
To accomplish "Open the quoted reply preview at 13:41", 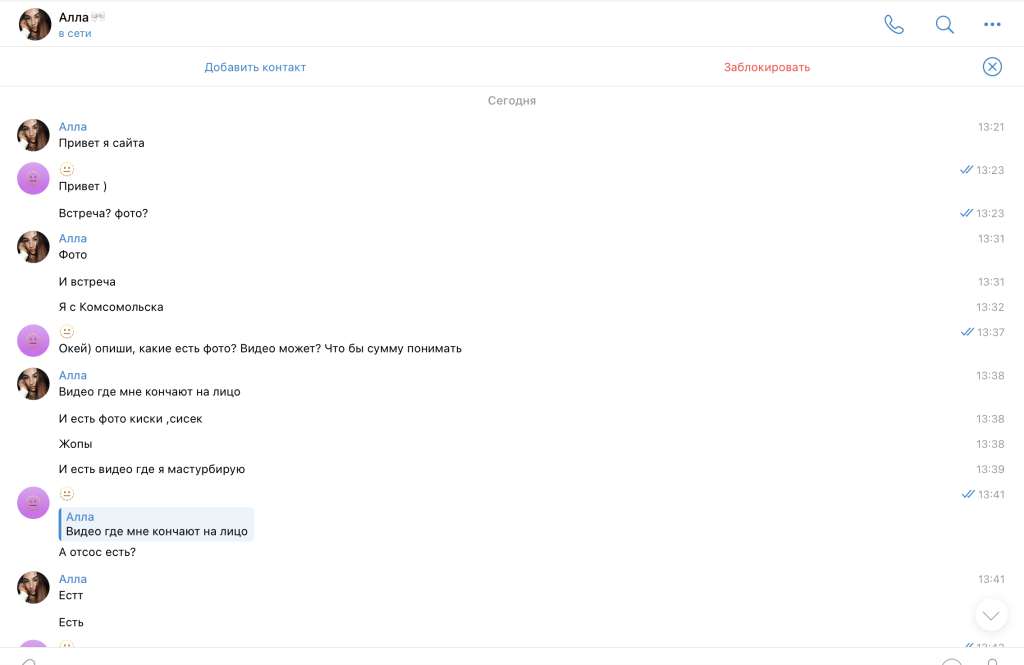I will 156,524.
